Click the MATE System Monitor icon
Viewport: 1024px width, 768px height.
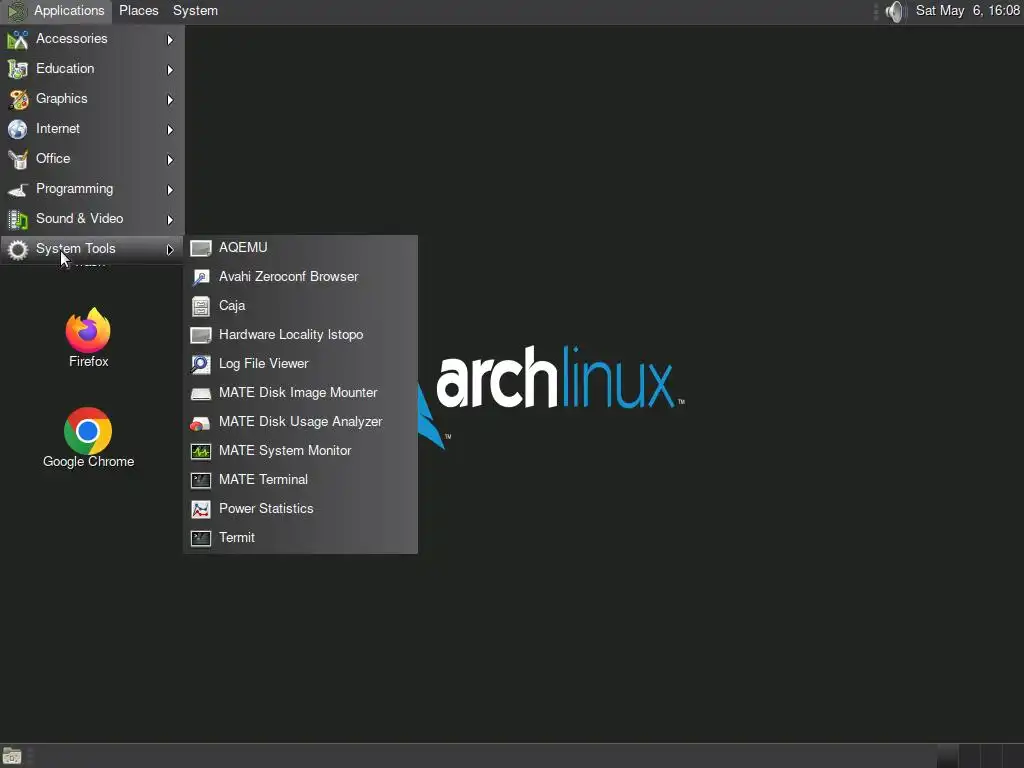(200, 451)
